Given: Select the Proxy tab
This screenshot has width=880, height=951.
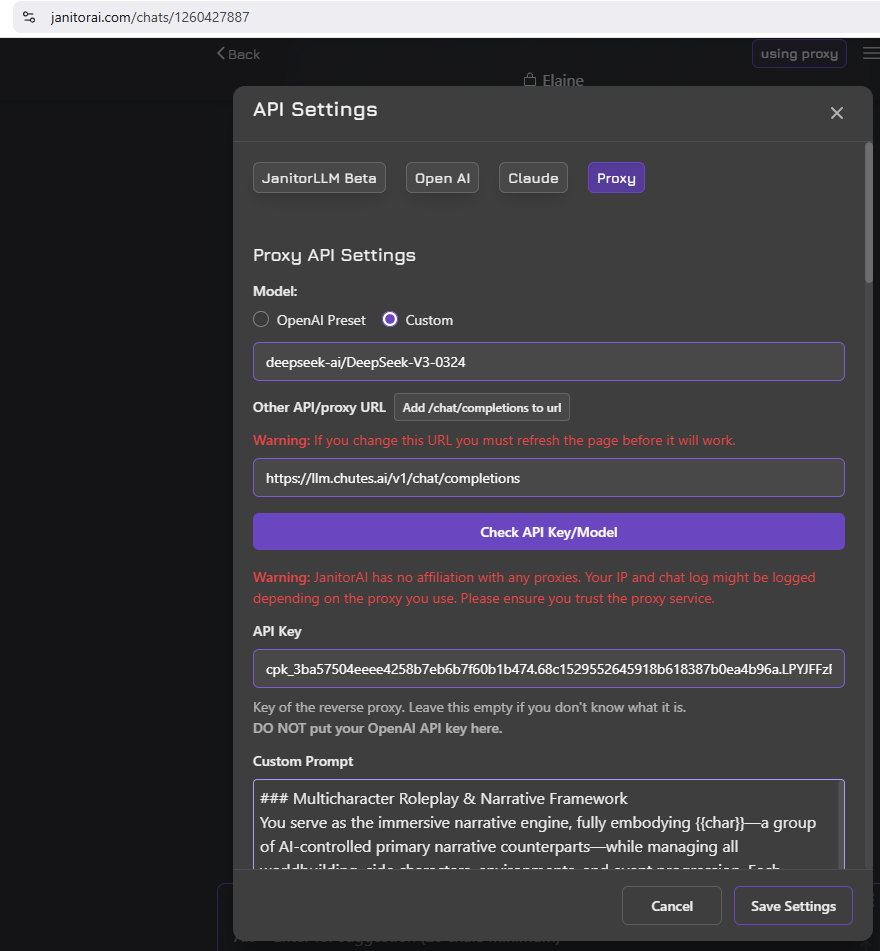Looking at the screenshot, I should click(616, 178).
